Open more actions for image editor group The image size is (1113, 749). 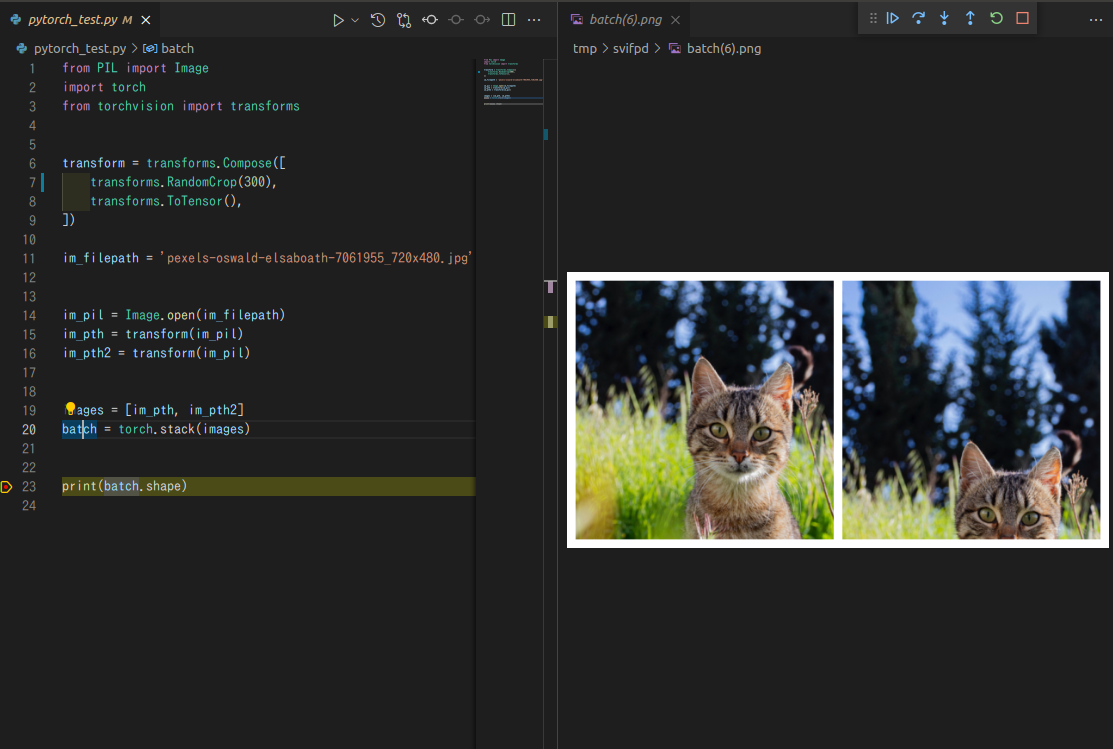point(1096,20)
